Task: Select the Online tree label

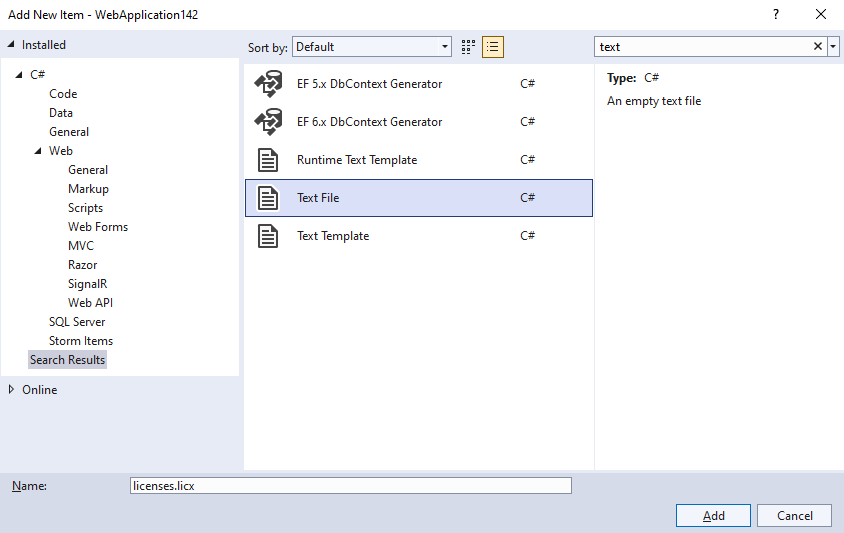Action: 39,389
